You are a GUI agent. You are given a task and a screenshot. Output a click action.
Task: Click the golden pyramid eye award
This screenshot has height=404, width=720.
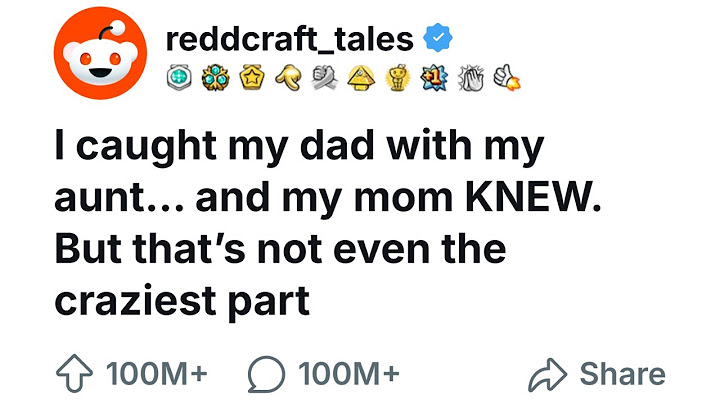[x=361, y=77]
